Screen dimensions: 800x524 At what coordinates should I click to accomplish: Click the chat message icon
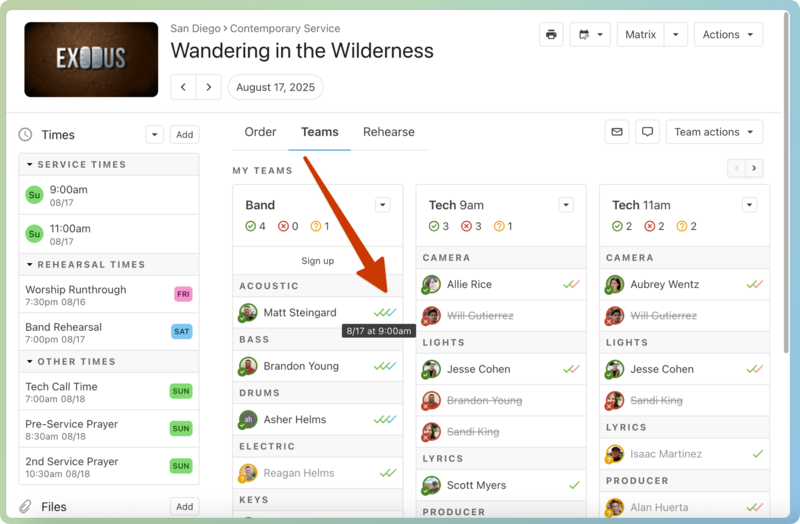click(647, 132)
